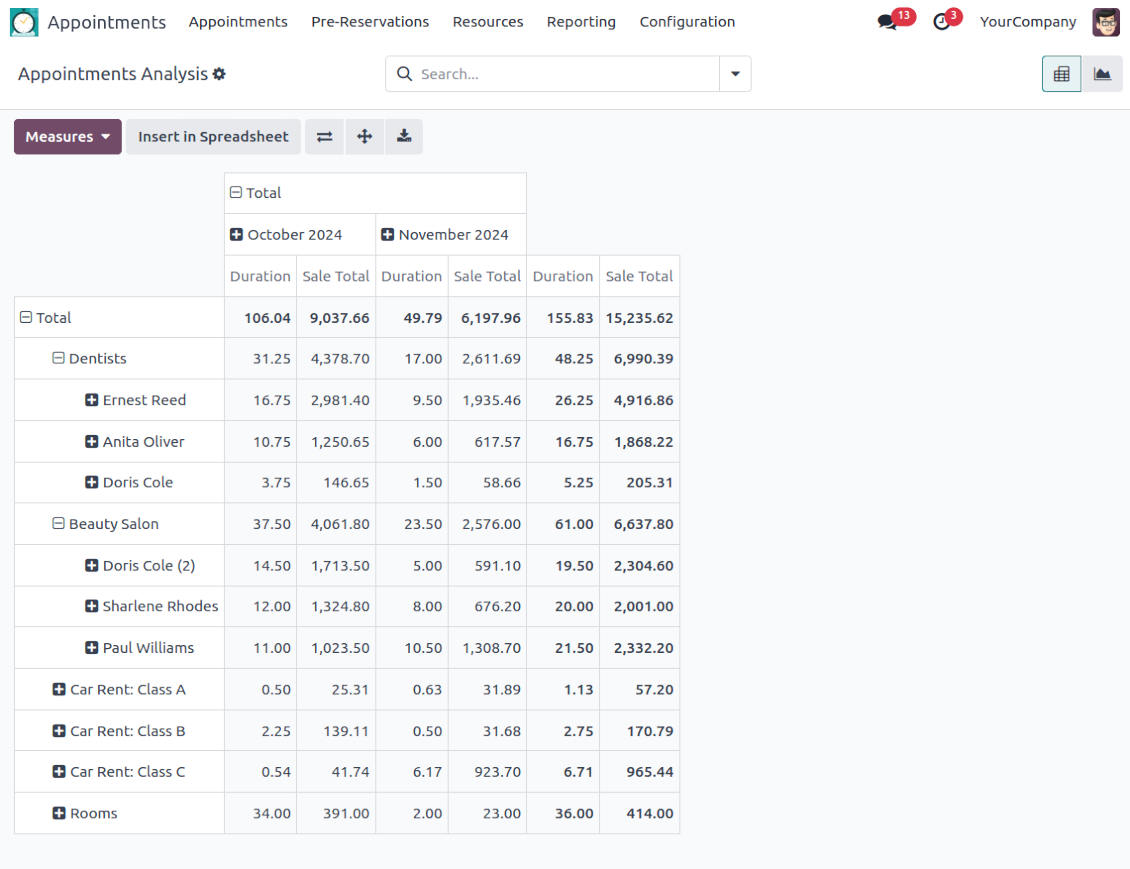
Task: Click Anita Oliver's 617.57 cell
Action: 487,442
